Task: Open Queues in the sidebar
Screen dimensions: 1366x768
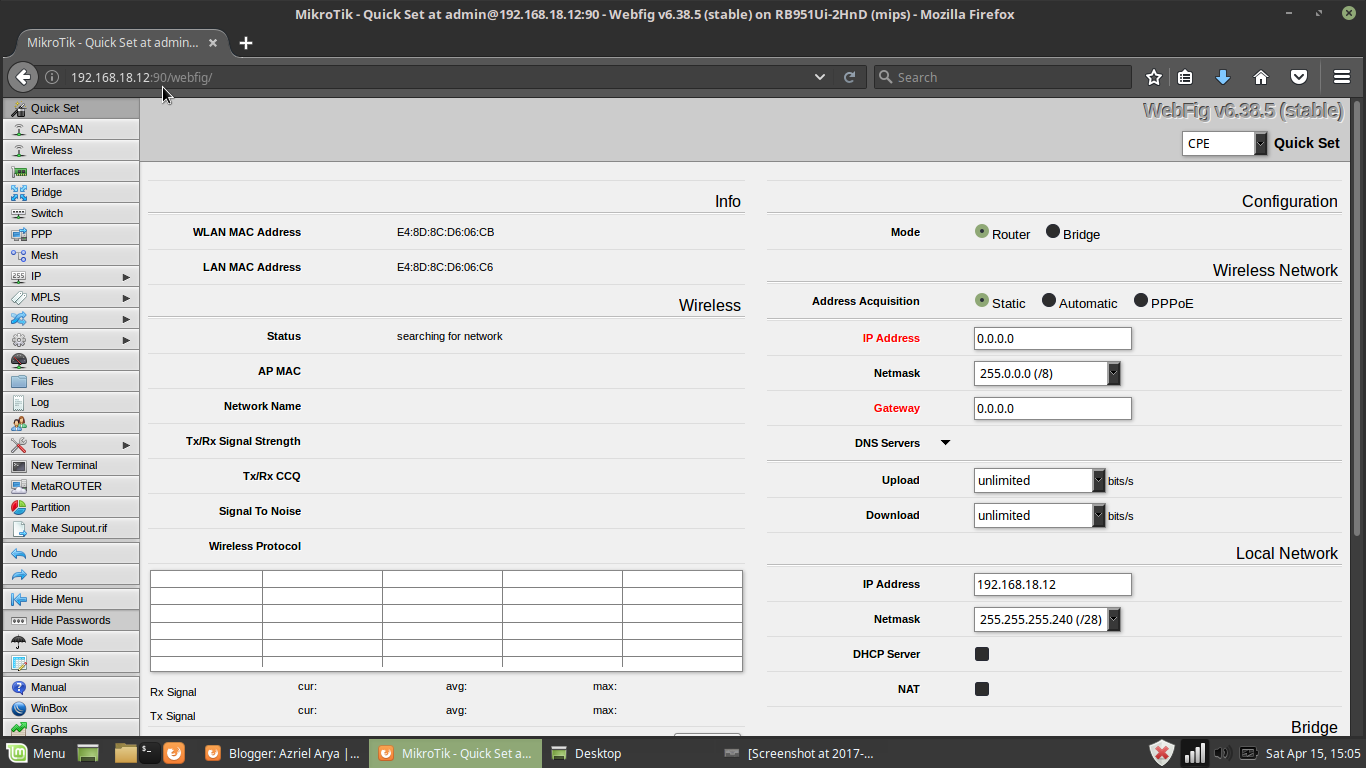Action: coord(70,360)
